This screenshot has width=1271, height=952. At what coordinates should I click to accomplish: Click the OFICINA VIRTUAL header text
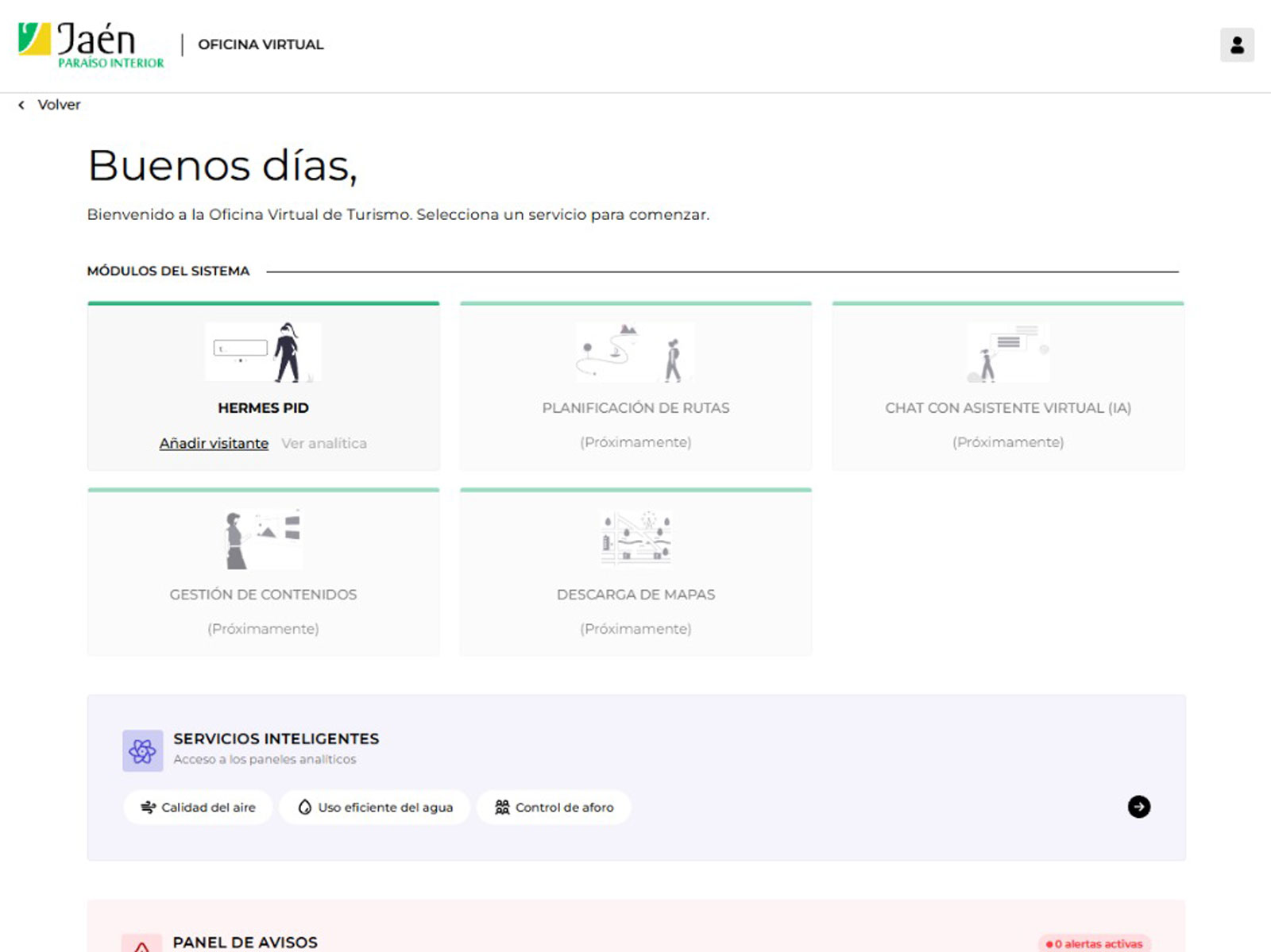[261, 44]
